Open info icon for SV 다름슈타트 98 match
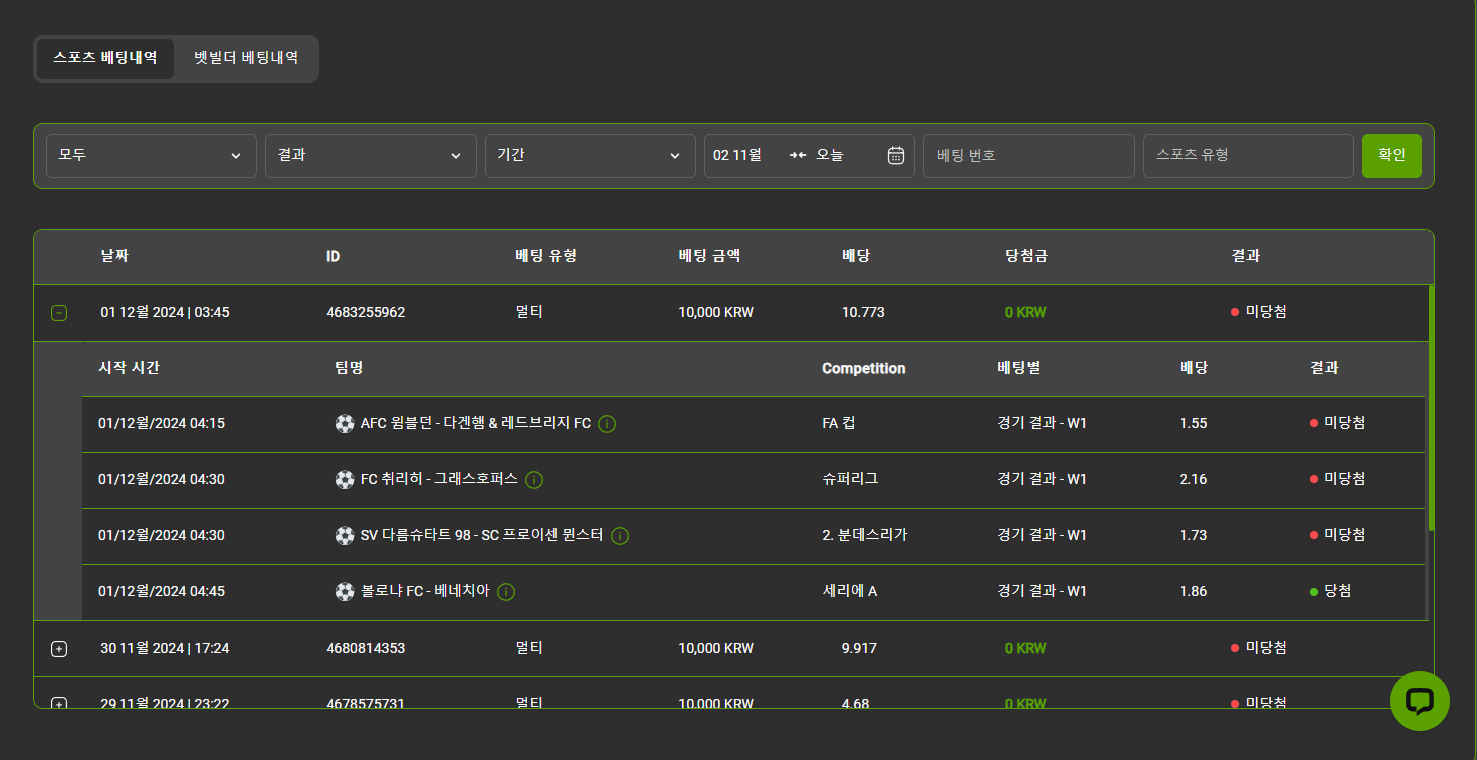1477x760 pixels. (620, 536)
